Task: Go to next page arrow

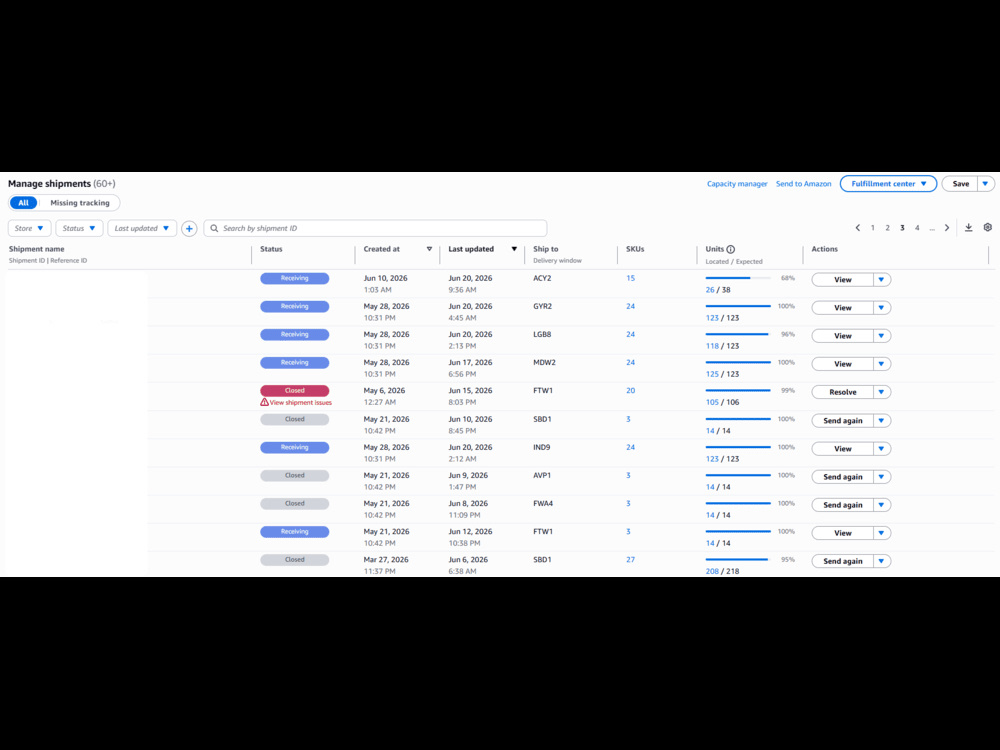Action: [947, 228]
